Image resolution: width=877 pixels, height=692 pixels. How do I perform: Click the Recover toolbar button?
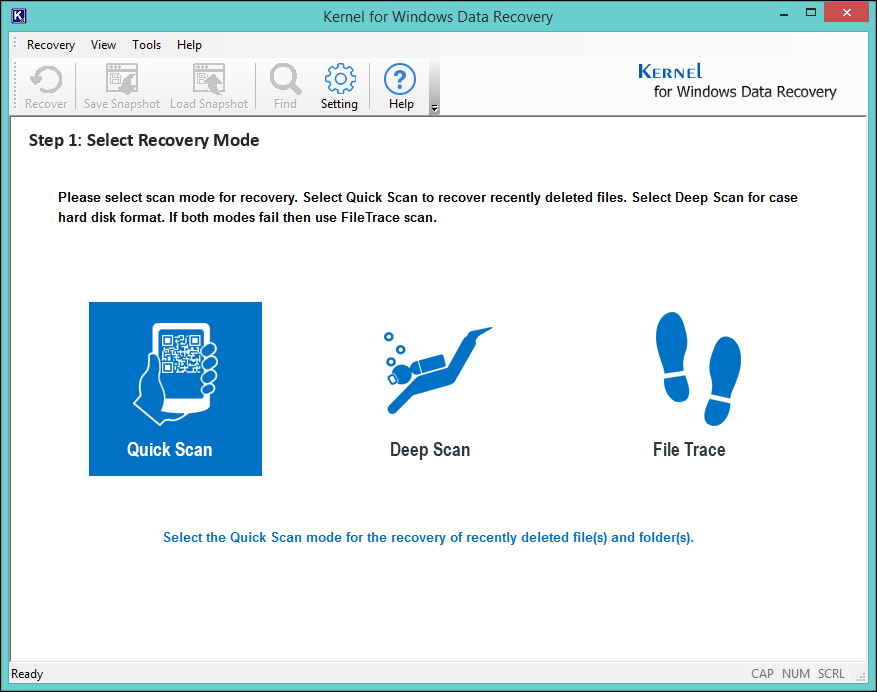(46, 87)
